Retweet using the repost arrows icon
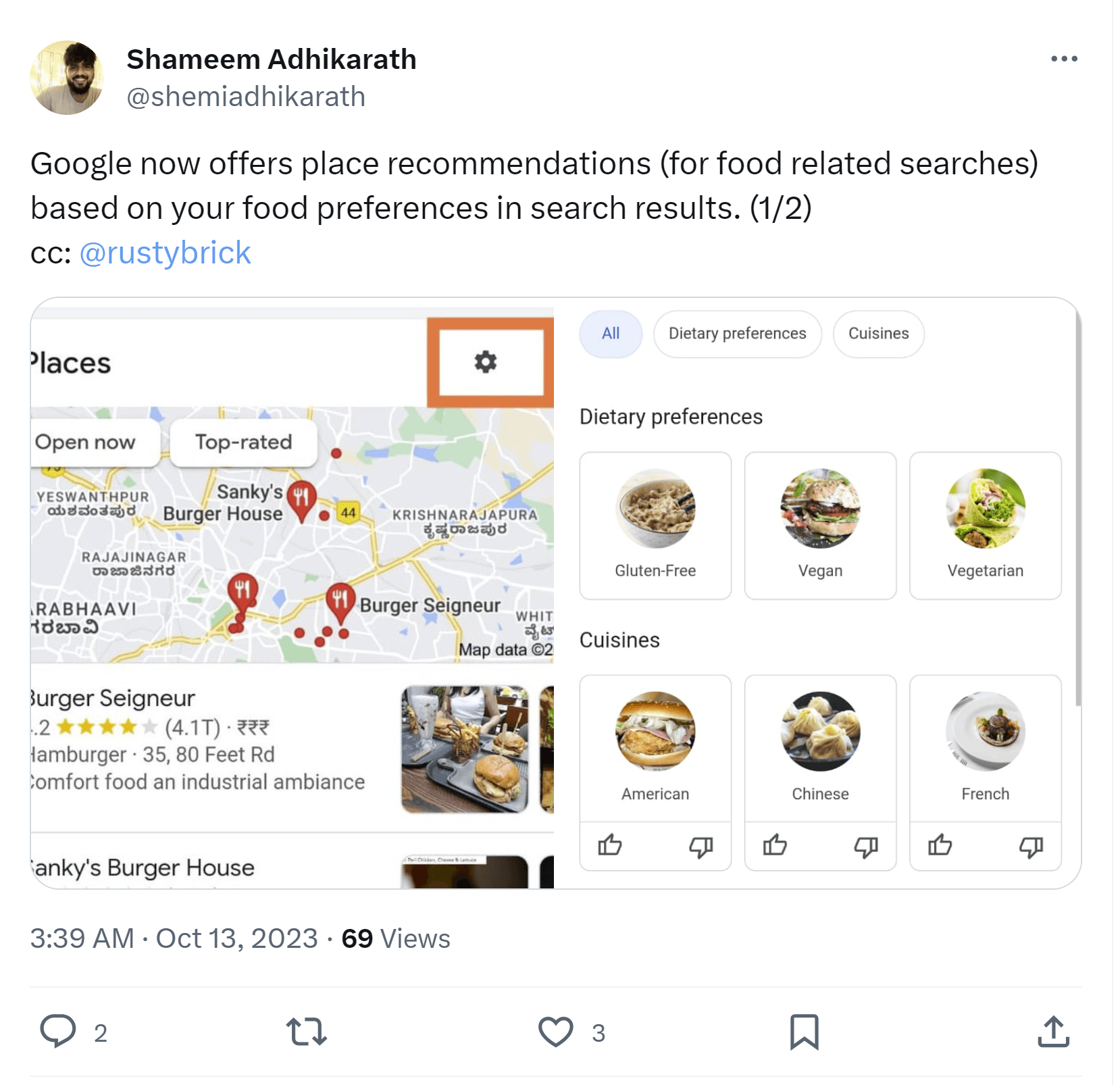Viewport: 1120px width, 1085px height. (307, 1032)
